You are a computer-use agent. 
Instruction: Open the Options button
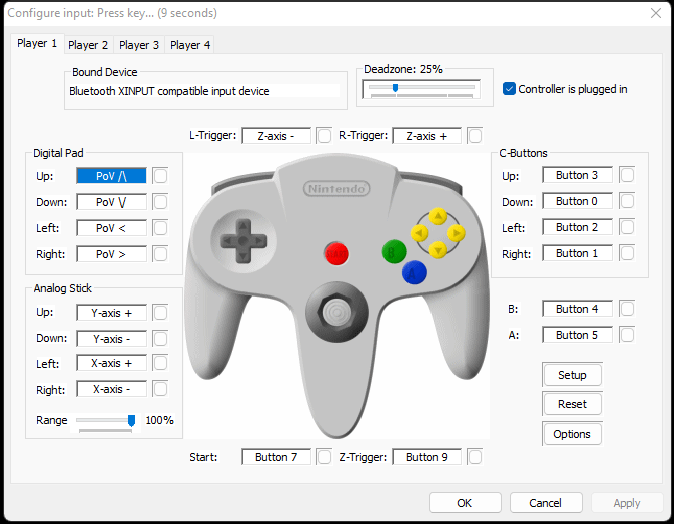572,434
